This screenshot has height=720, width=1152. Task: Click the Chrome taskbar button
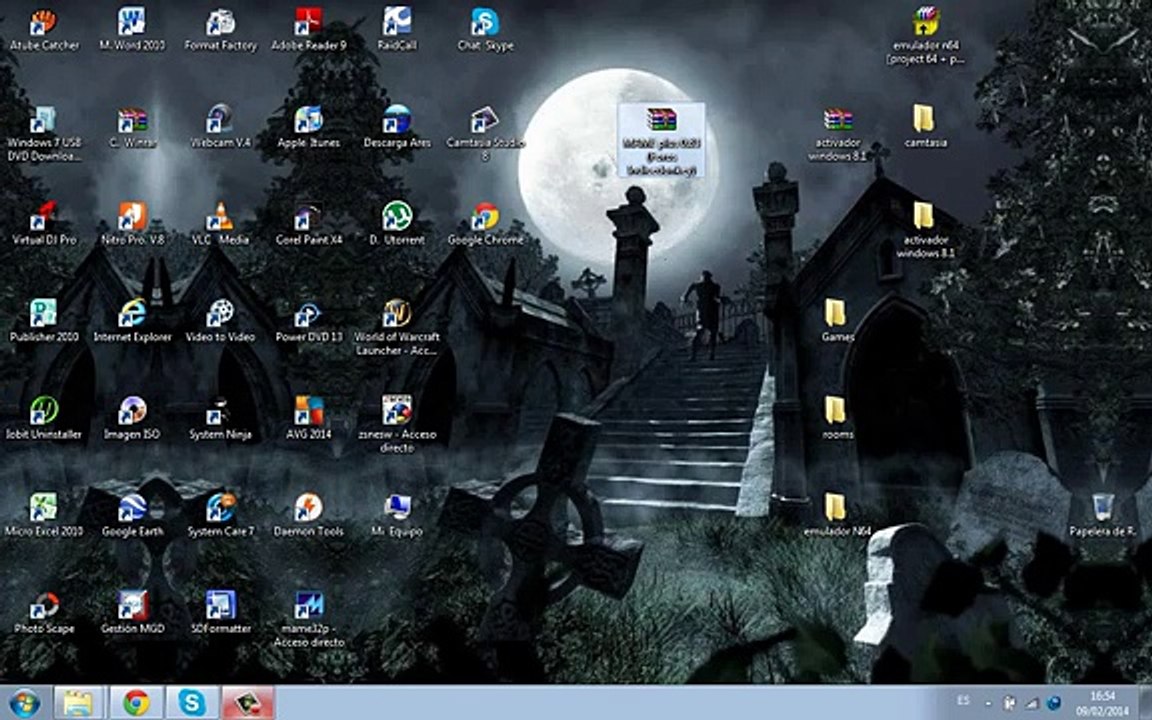pyautogui.click(x=136, y=703)
